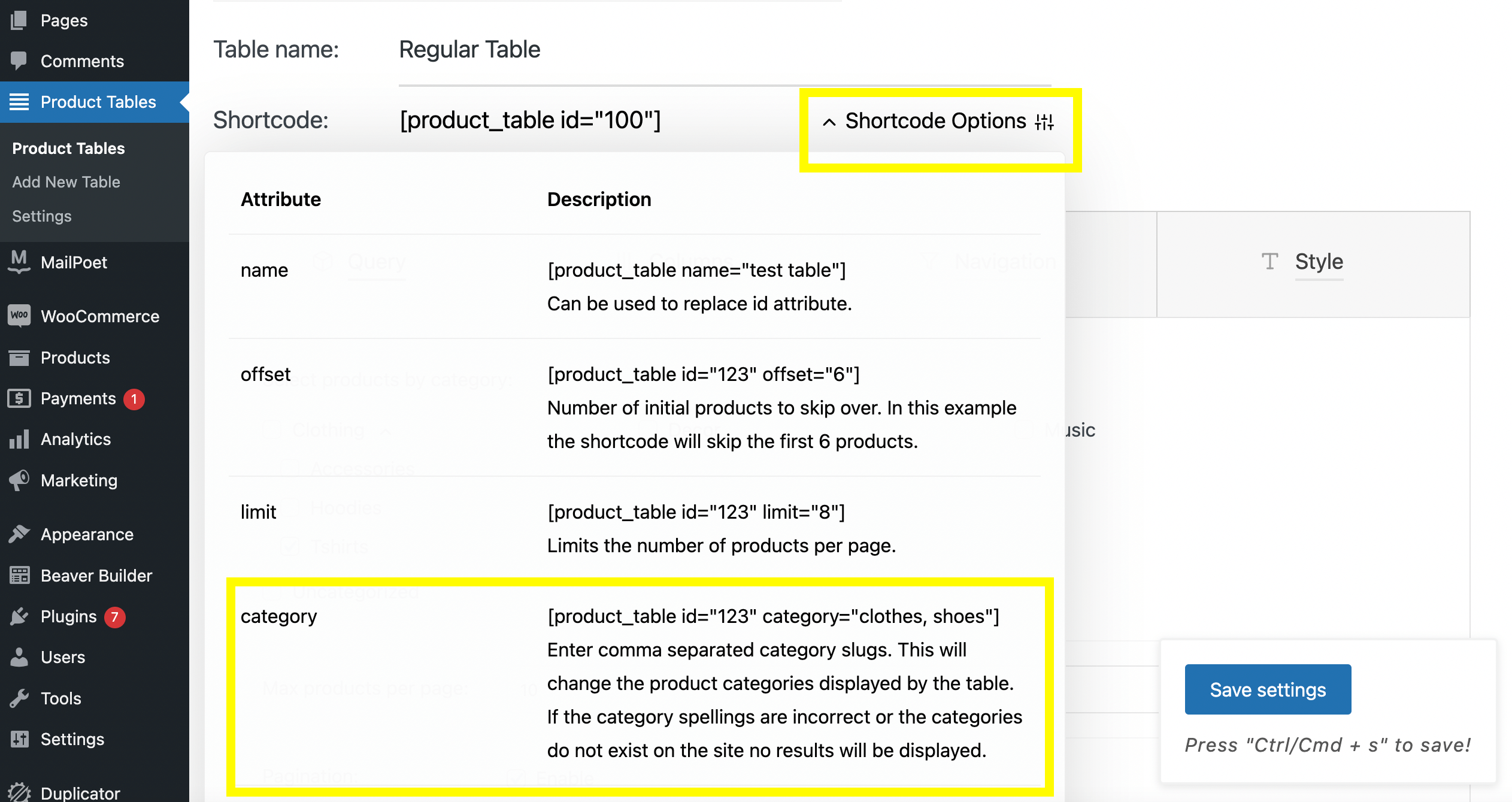Click the Comments speech bubble icon
1512x802 pixels.
point(19,60)
